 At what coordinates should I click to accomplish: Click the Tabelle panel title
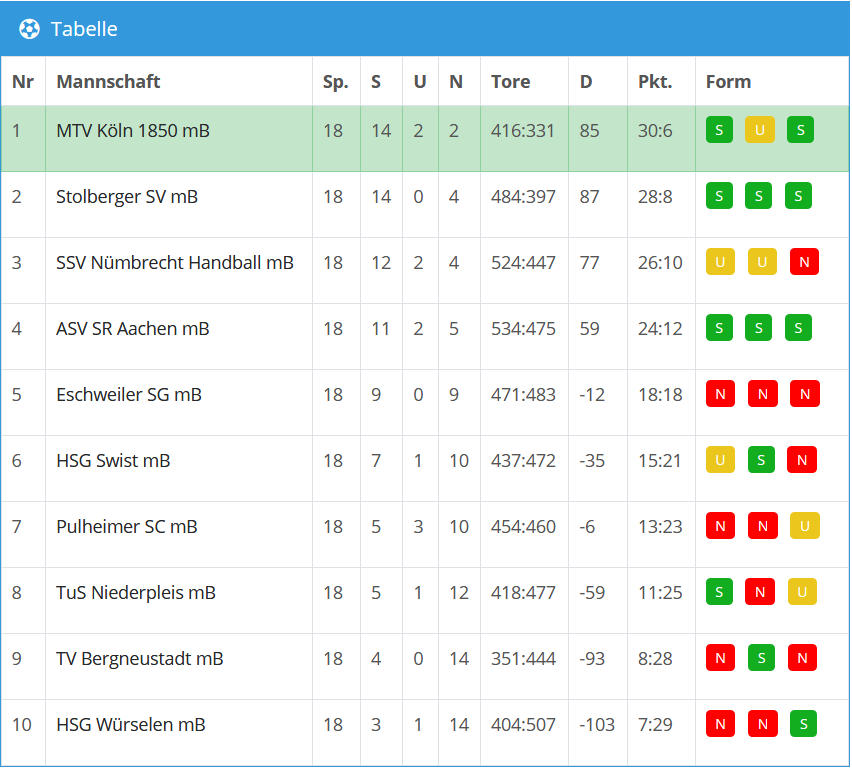pos(84,29)
